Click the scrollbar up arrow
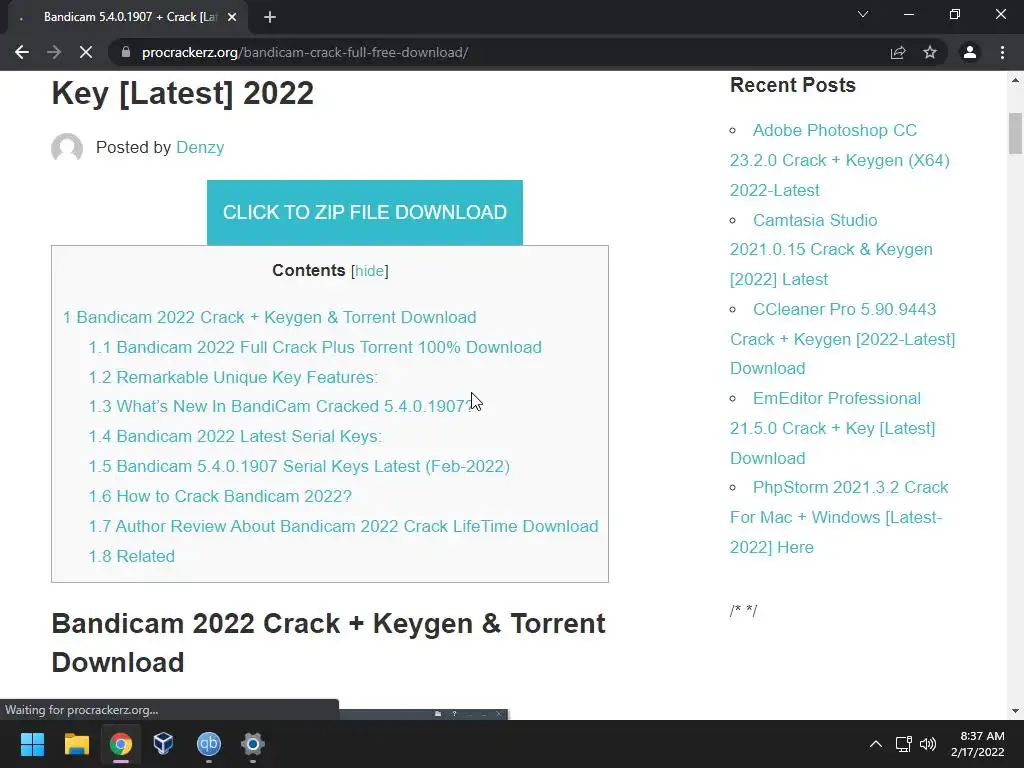The width and height of the screenshot is (1024, 768). [1015, 81]
